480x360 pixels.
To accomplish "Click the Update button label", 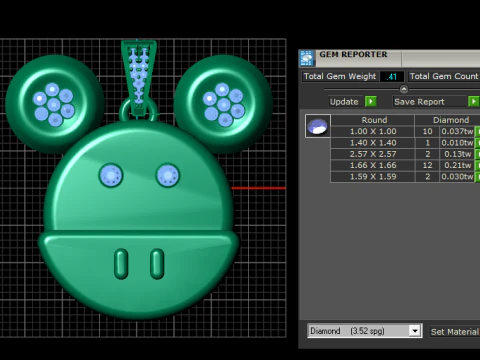I will 344,102.
